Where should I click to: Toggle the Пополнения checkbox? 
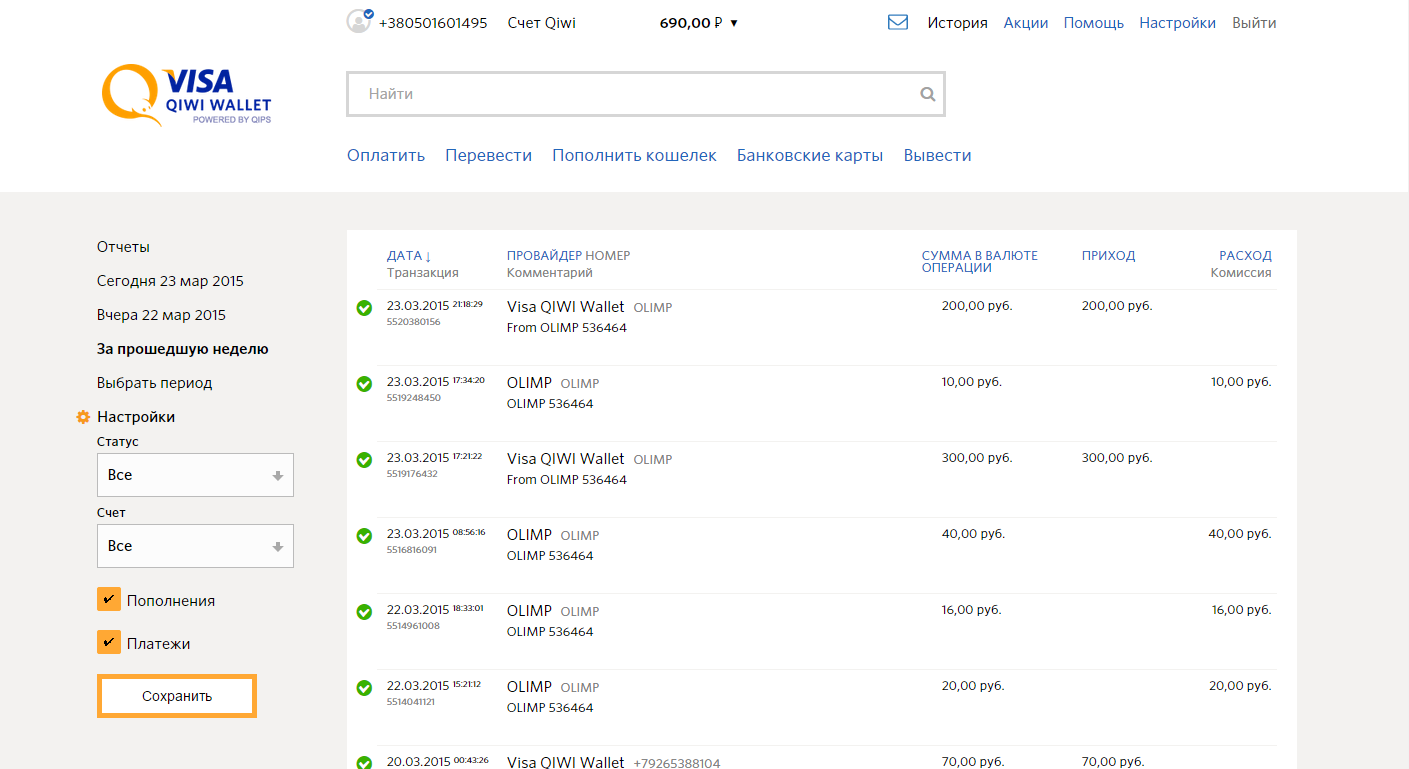[x=109, y=599]
